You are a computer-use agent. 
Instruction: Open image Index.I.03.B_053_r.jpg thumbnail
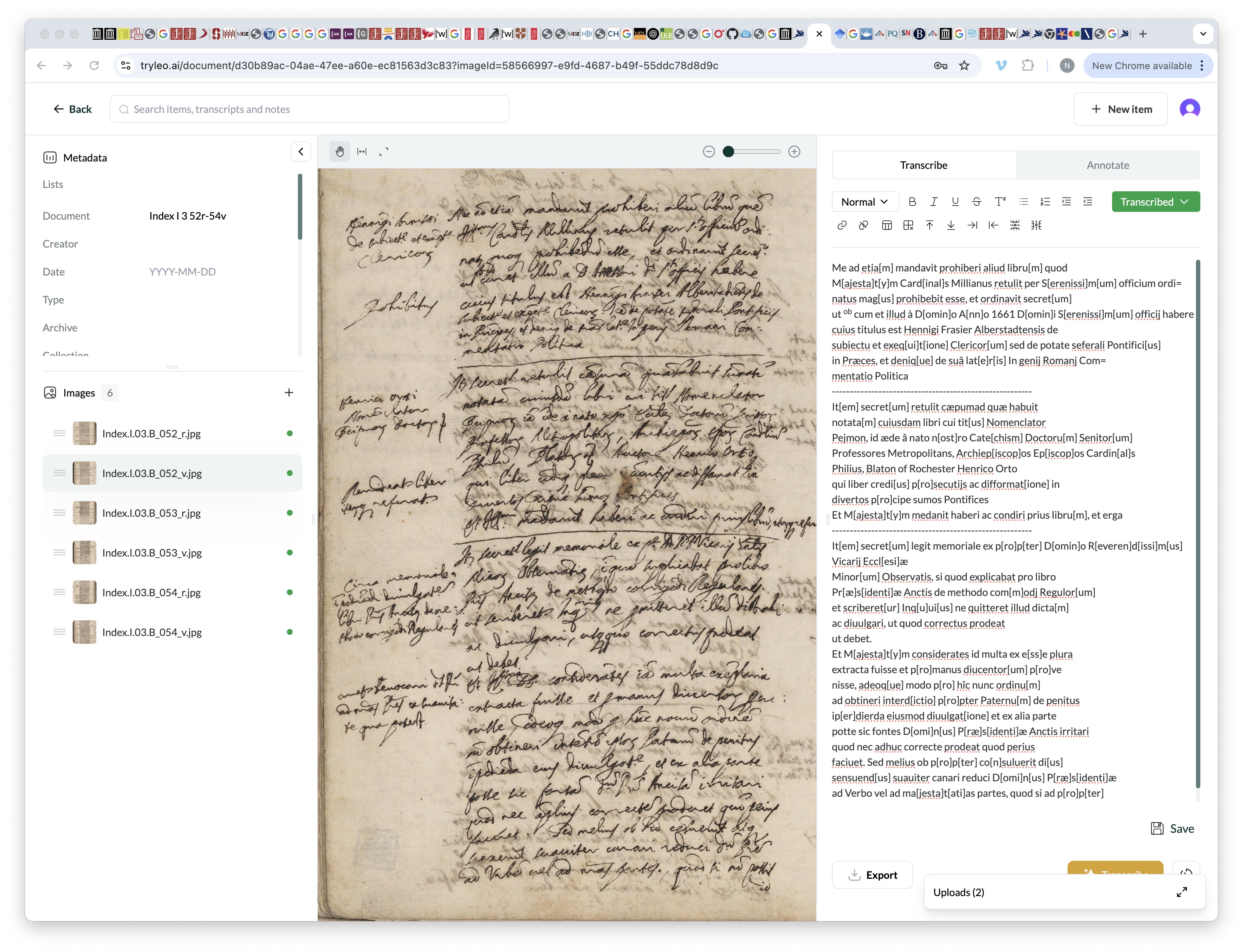tap(85, 513)
